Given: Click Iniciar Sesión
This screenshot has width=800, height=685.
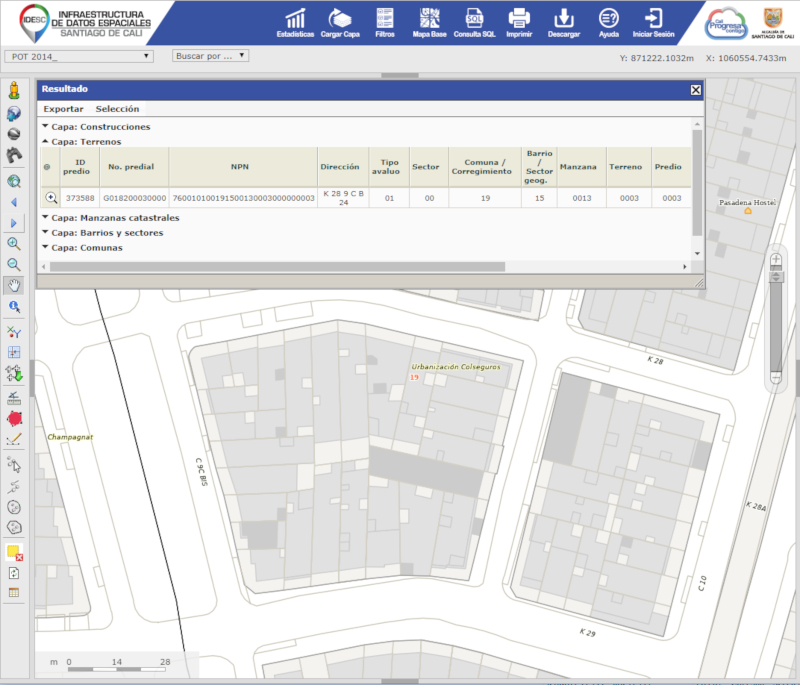Looking at the screenshot, I should [x=651, y=22].
